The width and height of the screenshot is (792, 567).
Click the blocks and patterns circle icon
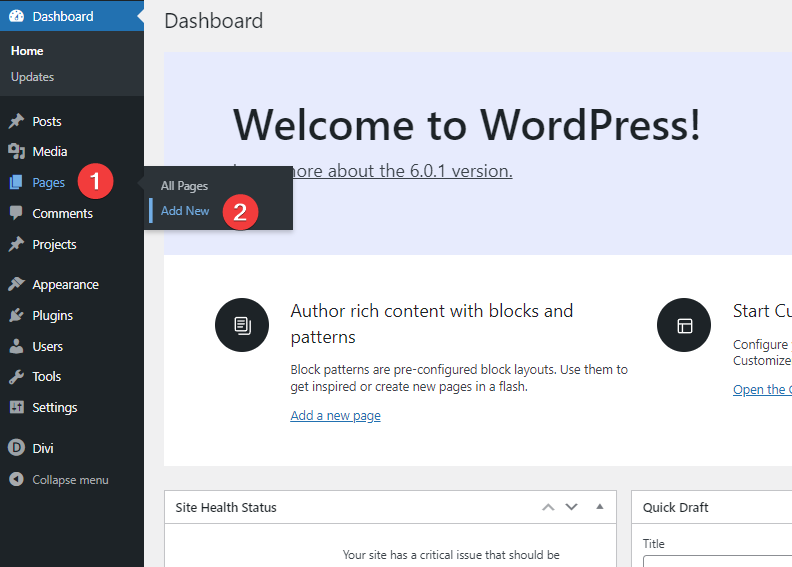pyautogui.click(x=242, y=325)
